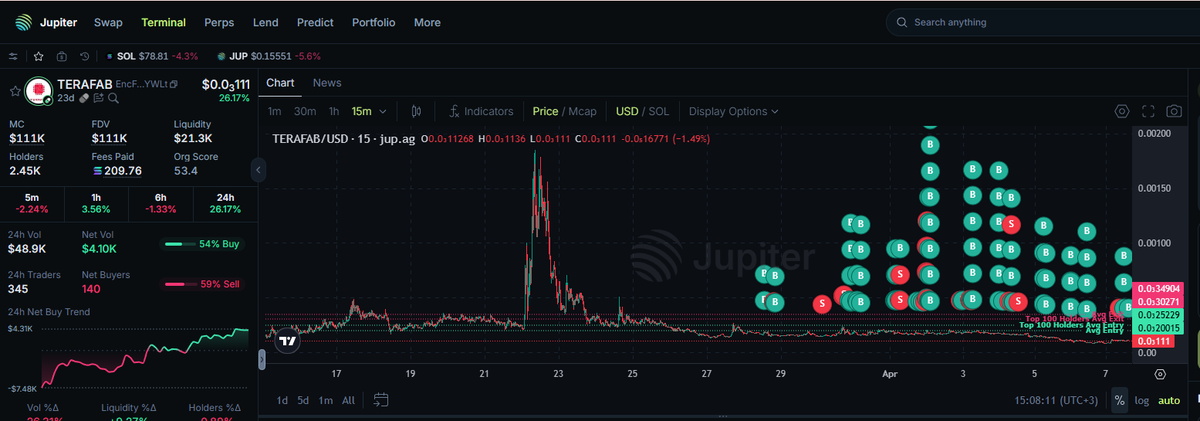Image resolution: width=1200 pixels, height=421 pixels.
Task: Open the watchlist star in the ticker bar
Action: coord(39,57)
